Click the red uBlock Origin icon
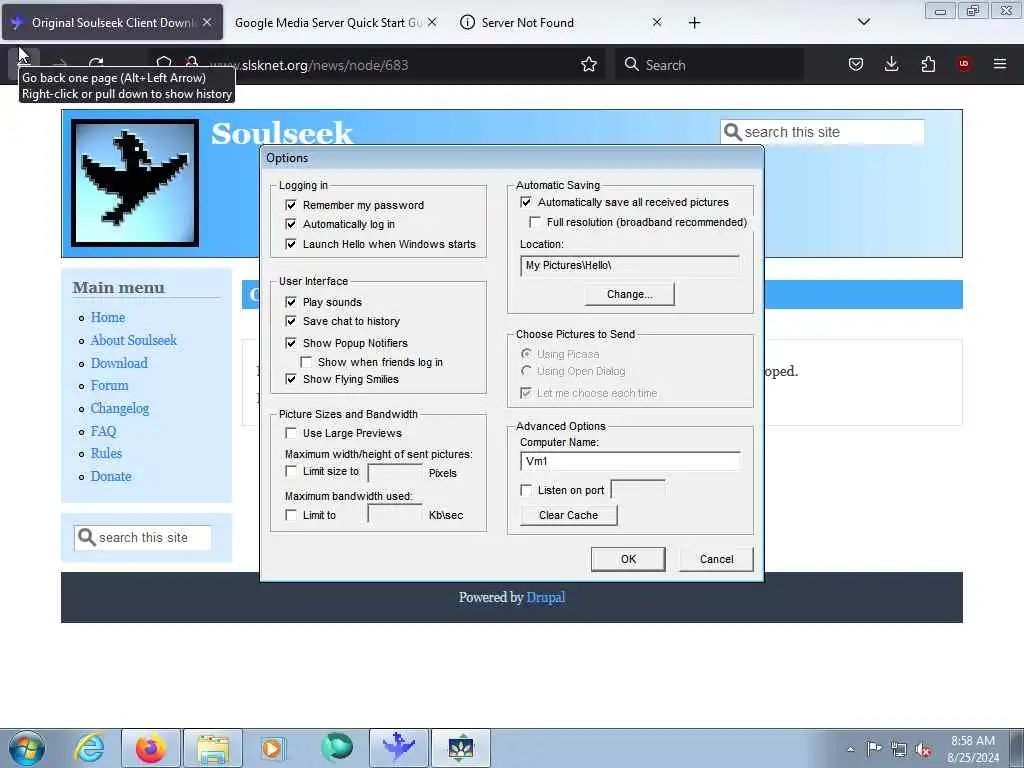The width and height of the screenshot is (1024, 768). 963,64
